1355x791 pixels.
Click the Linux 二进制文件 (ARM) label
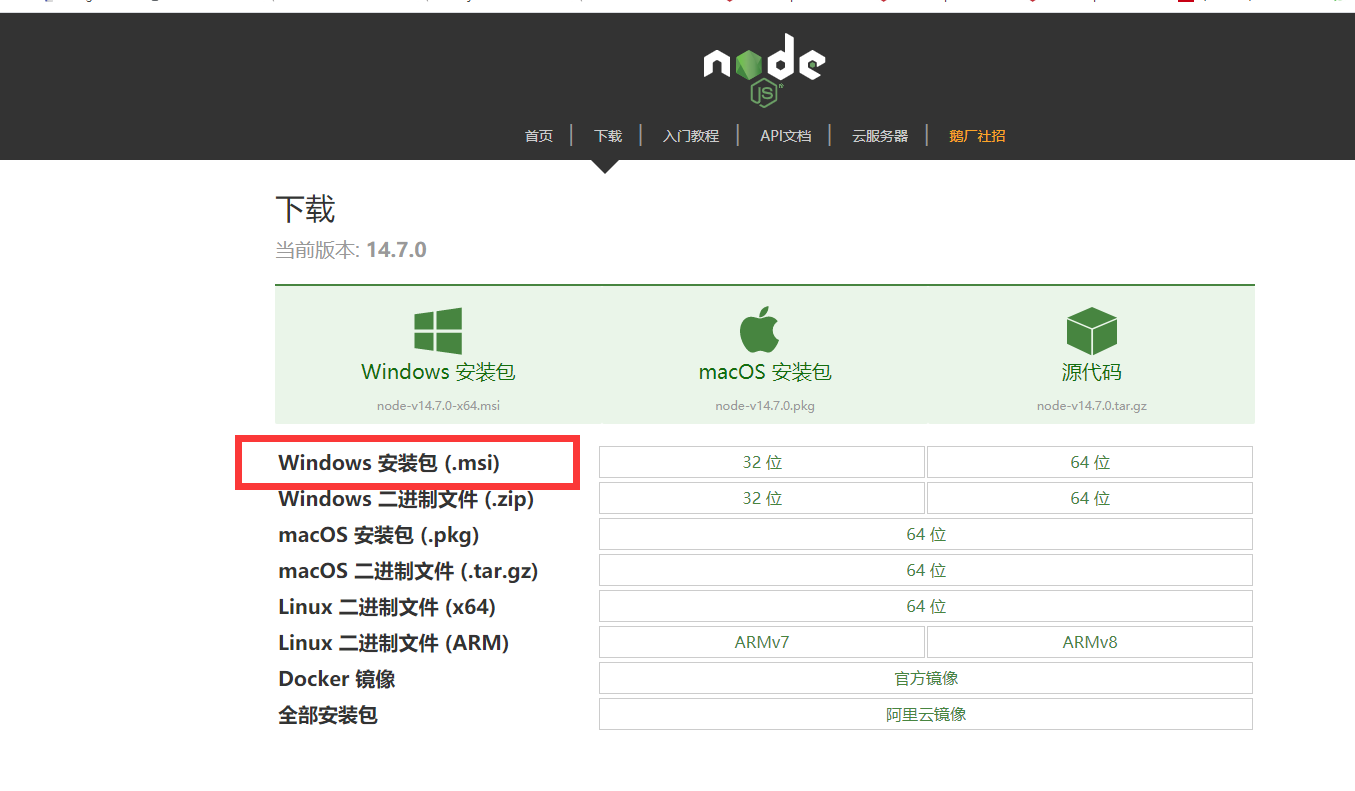point(394,643)
